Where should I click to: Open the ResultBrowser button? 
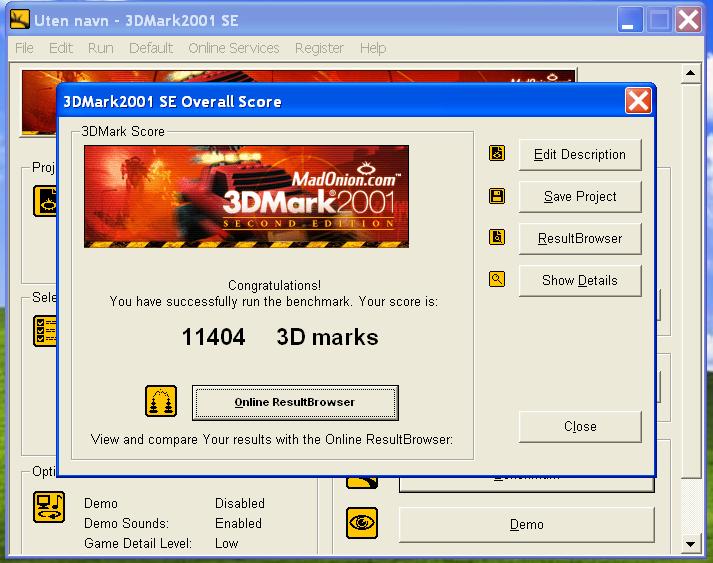(580, 238)
